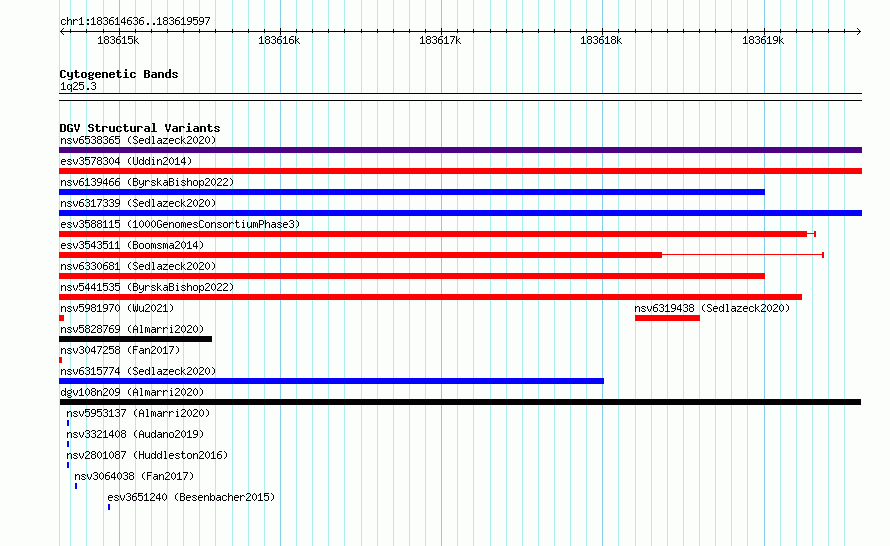
Task: Click the 1q25.3 band label
Action: click(78, 86)
